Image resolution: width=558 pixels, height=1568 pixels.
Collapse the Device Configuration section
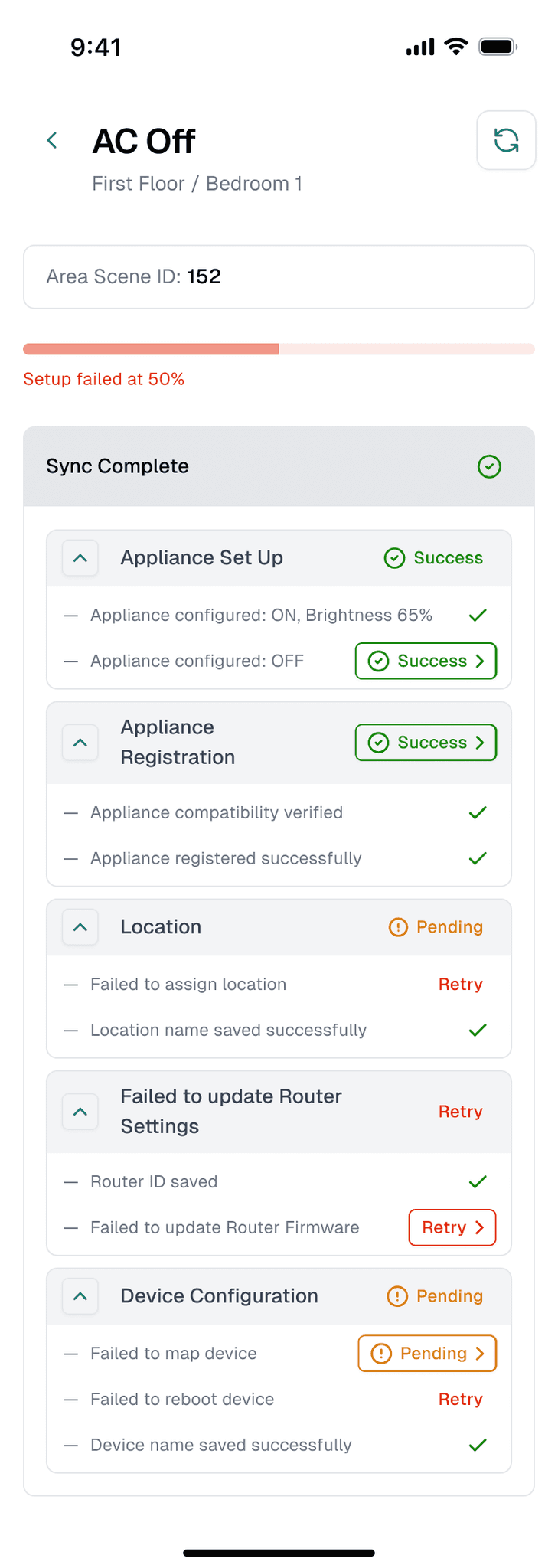80,1296
